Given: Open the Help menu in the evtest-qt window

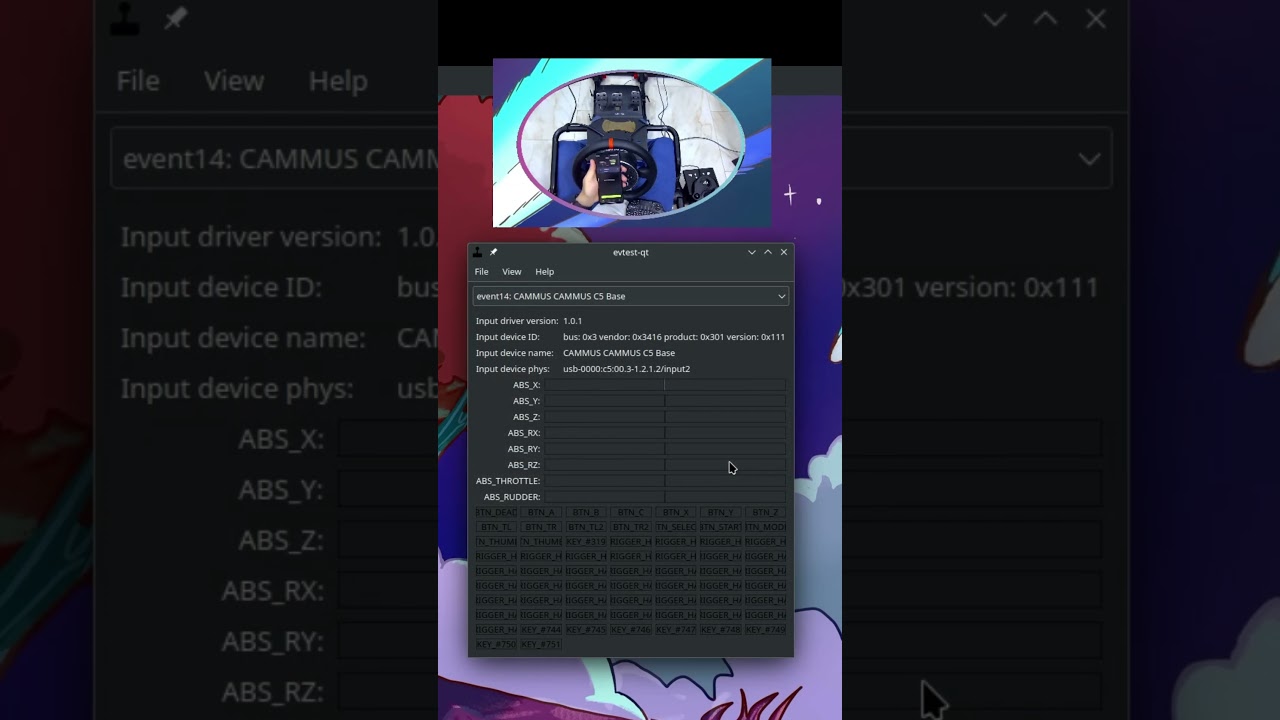Looking at the screenshot, I should 544,272.
